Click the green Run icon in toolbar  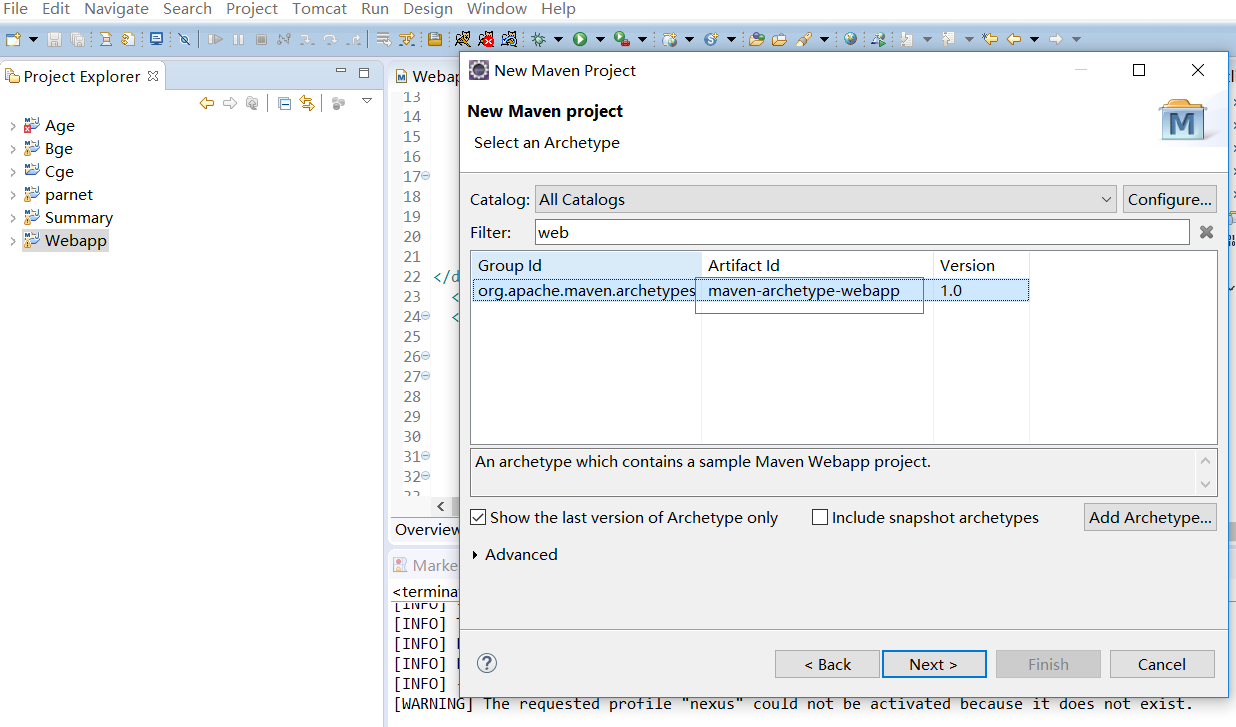580,39
